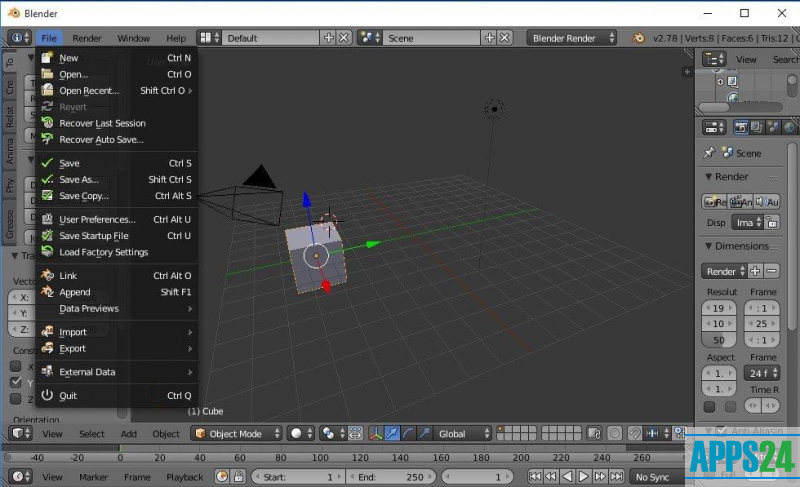
Task: Open the pivot point selector
Action: point(333,433)
